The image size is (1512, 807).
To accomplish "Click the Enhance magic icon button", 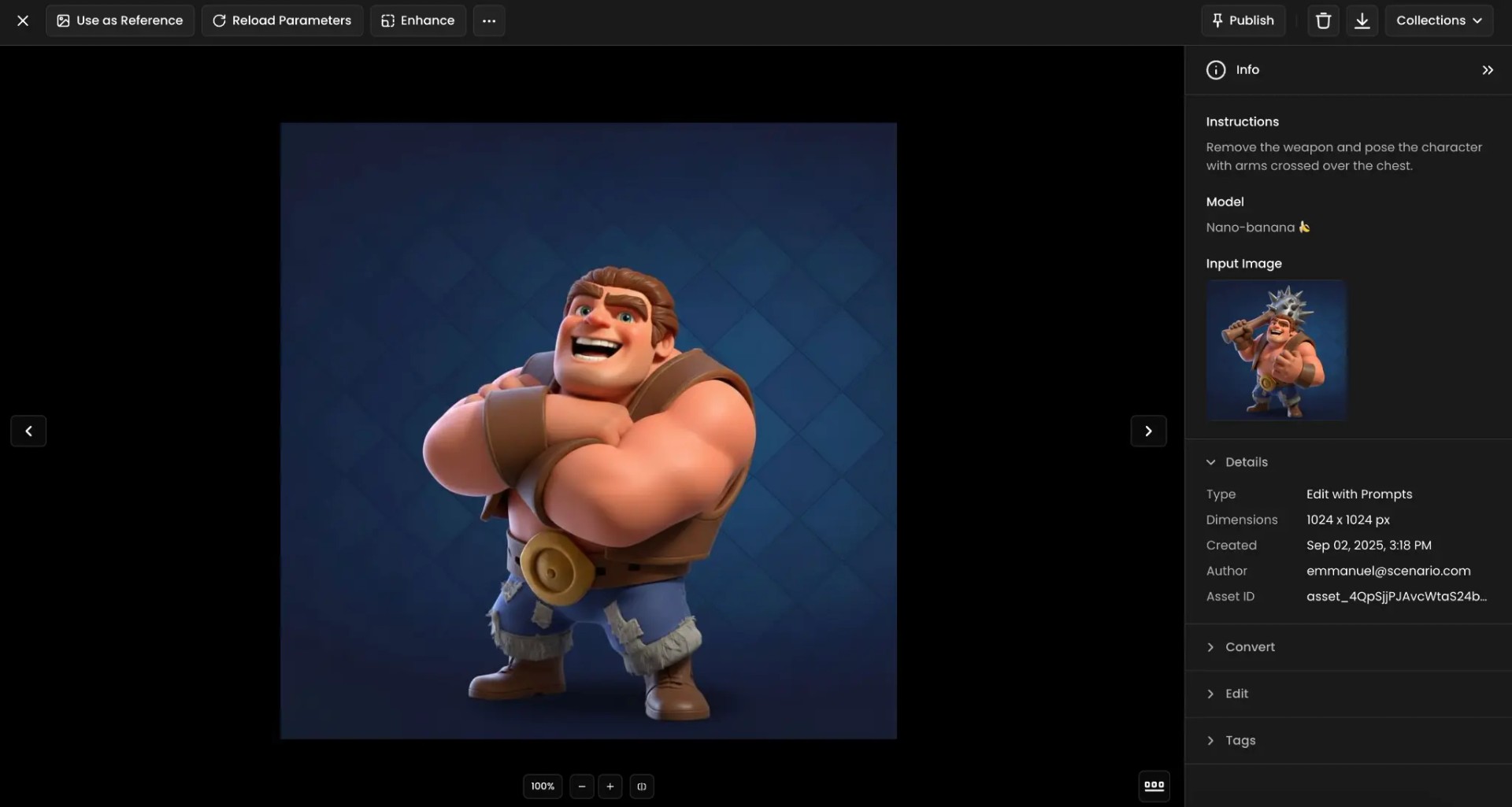I will [388, 20].
